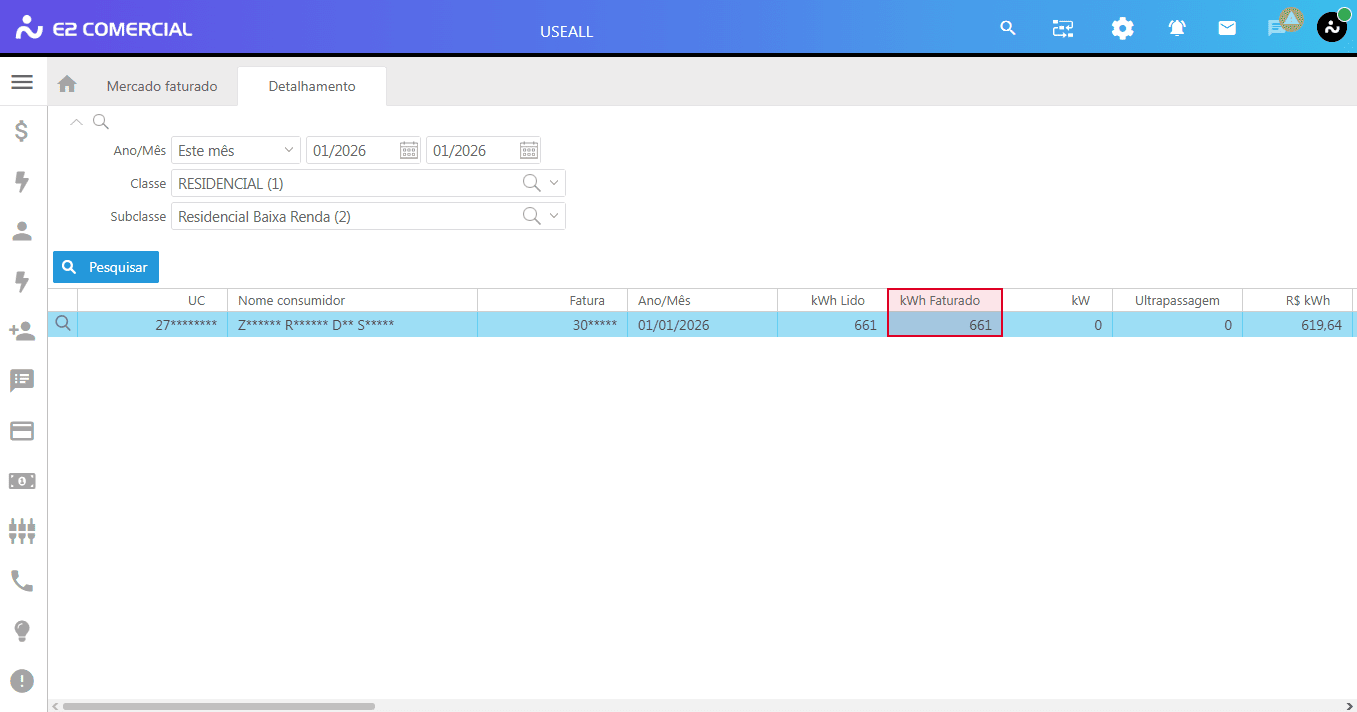This screenshot has width=1357, height=712.
Task: Expand the Subclasse dropdown arrow
Action: point(554,216)
